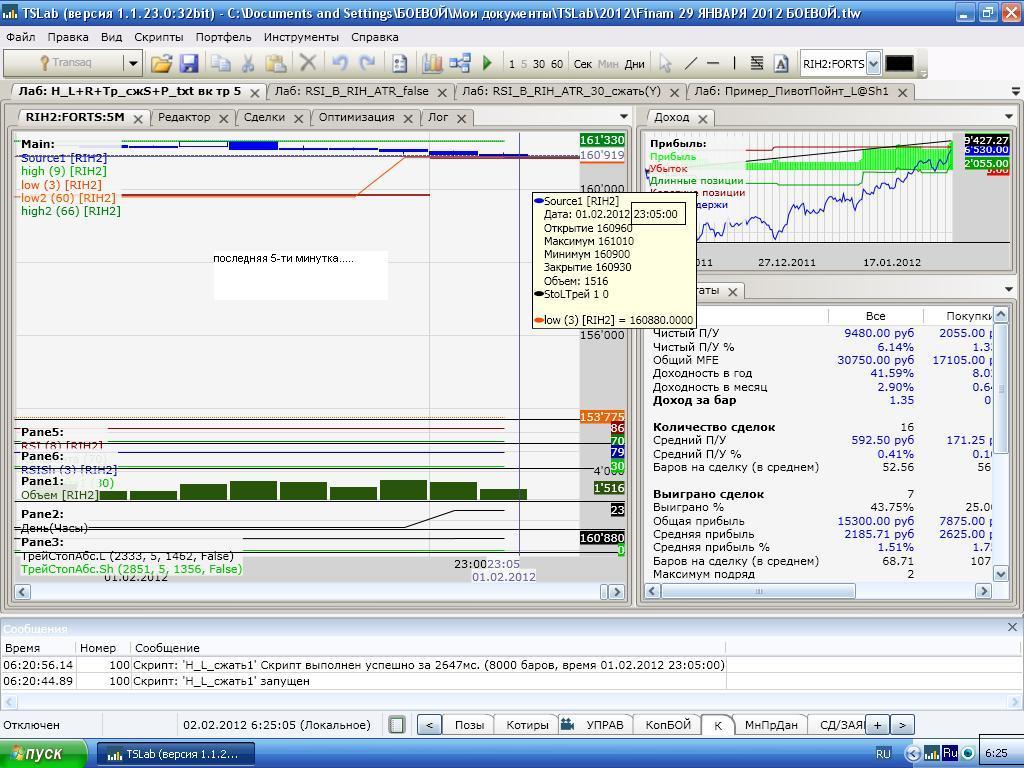The height and width of the screenshot is (768, 1024).
Task: Switch the interval to 30
Action: 538,64
